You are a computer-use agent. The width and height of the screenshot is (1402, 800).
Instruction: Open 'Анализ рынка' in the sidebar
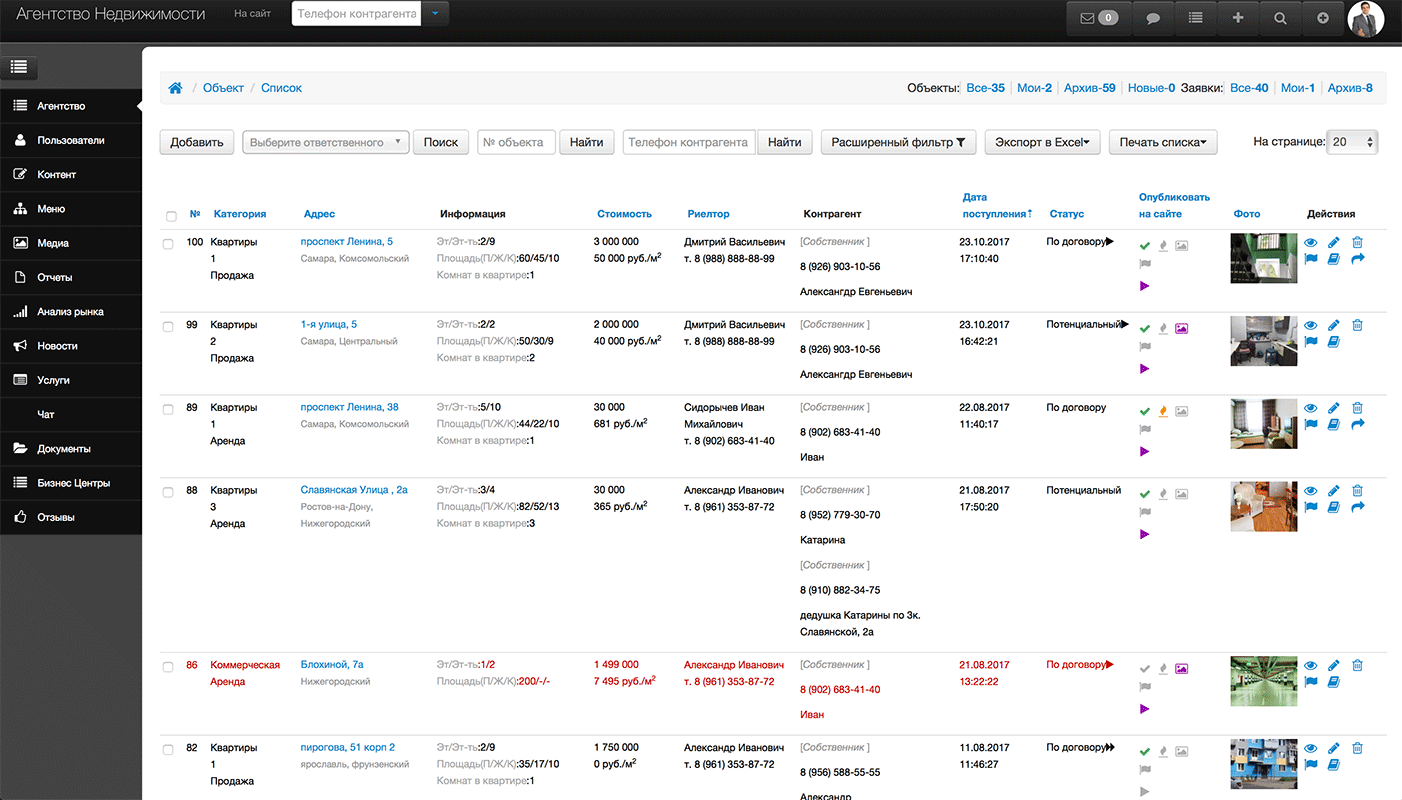(70, 311)
